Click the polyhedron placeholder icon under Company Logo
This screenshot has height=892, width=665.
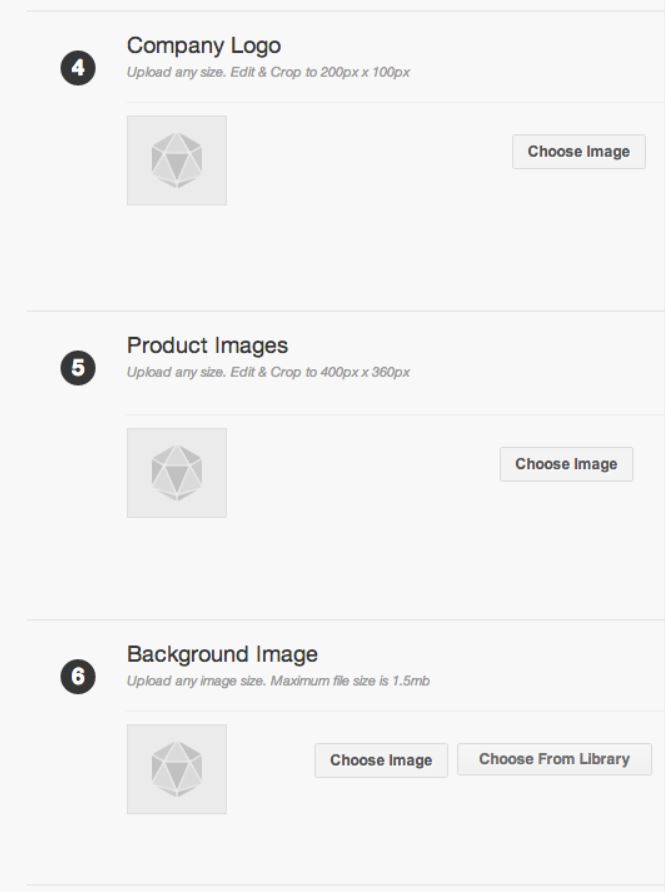tap(177, 160)
